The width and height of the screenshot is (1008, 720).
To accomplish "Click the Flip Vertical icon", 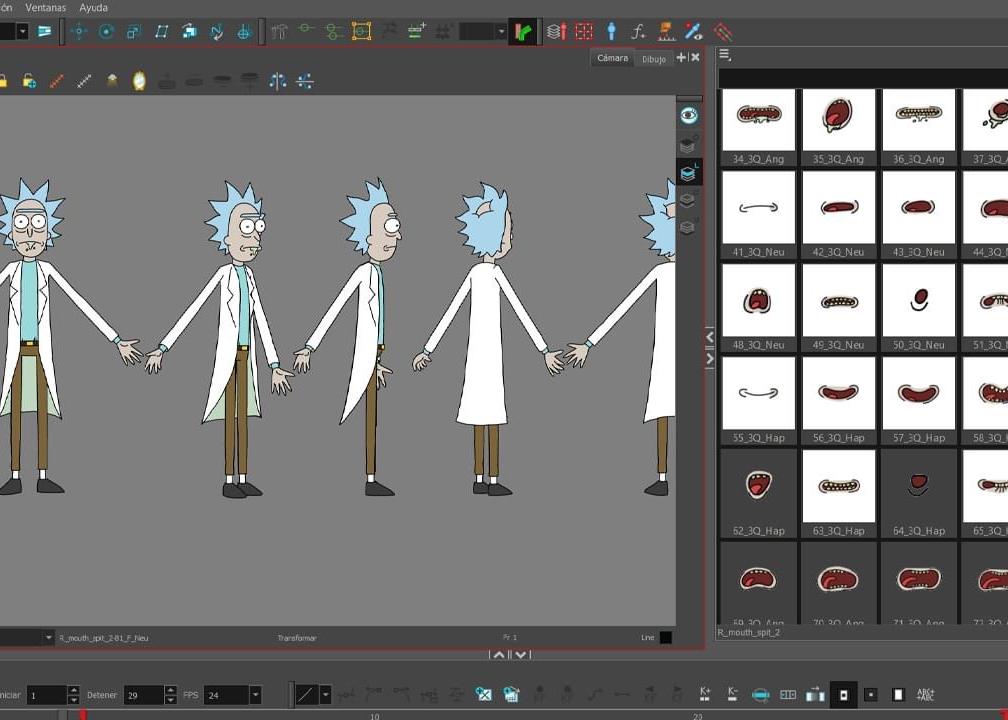I will [x=305, y=81].
